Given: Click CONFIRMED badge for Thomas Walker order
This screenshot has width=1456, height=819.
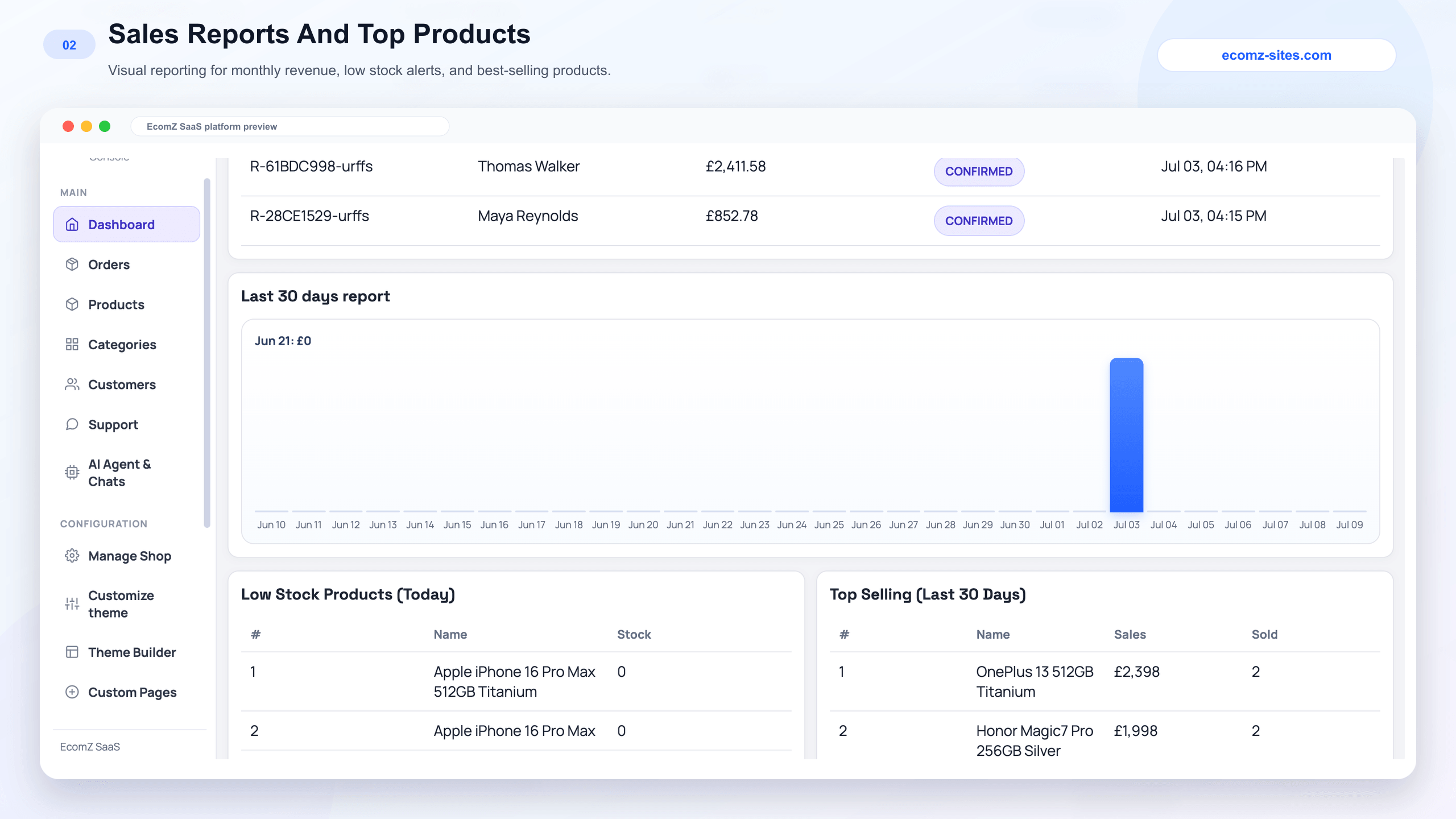Looking at the screenshot, I should click(979, 171).
